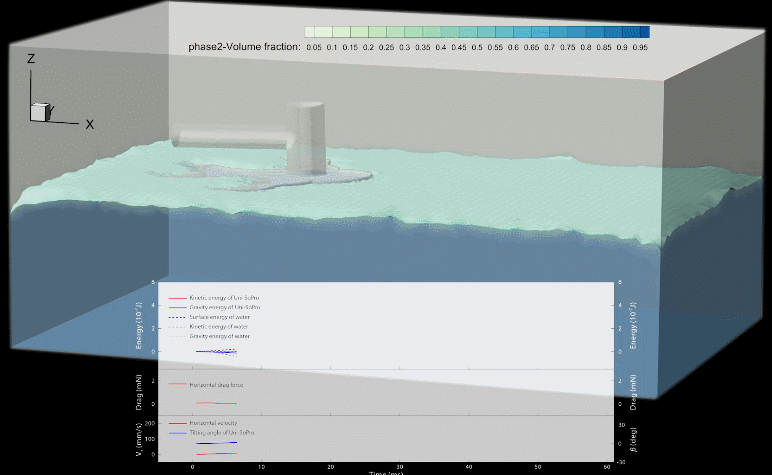
Task: Click the blue Gravity energy of Uni-SoPro line sample
Action: point(179,308)
